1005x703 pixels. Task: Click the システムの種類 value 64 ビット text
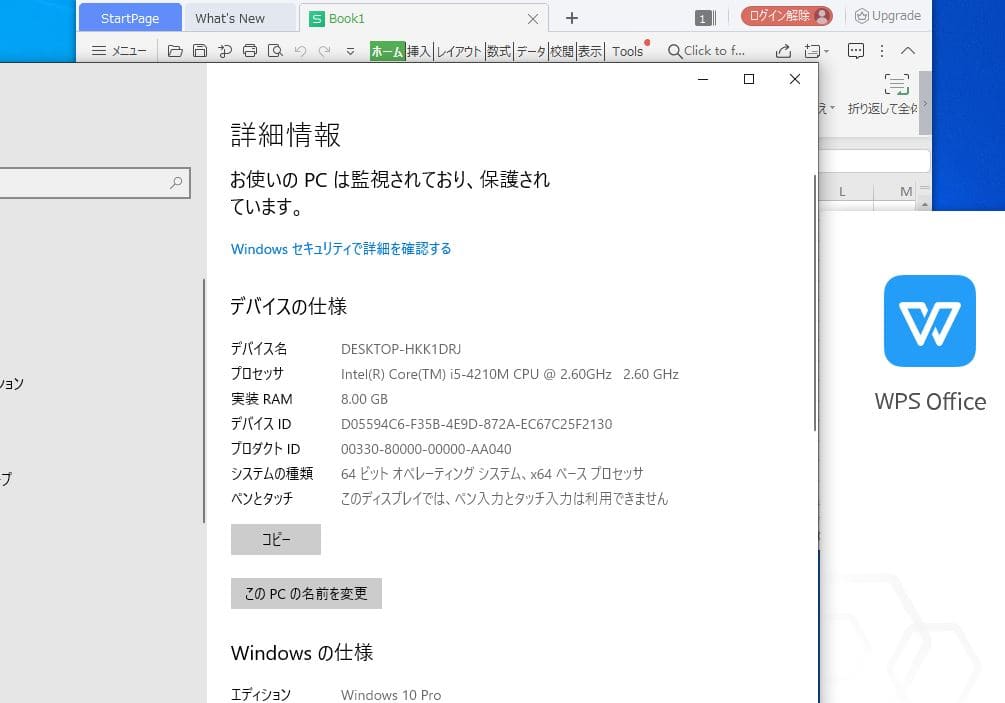pyautogui.click(x=492, y=474)
